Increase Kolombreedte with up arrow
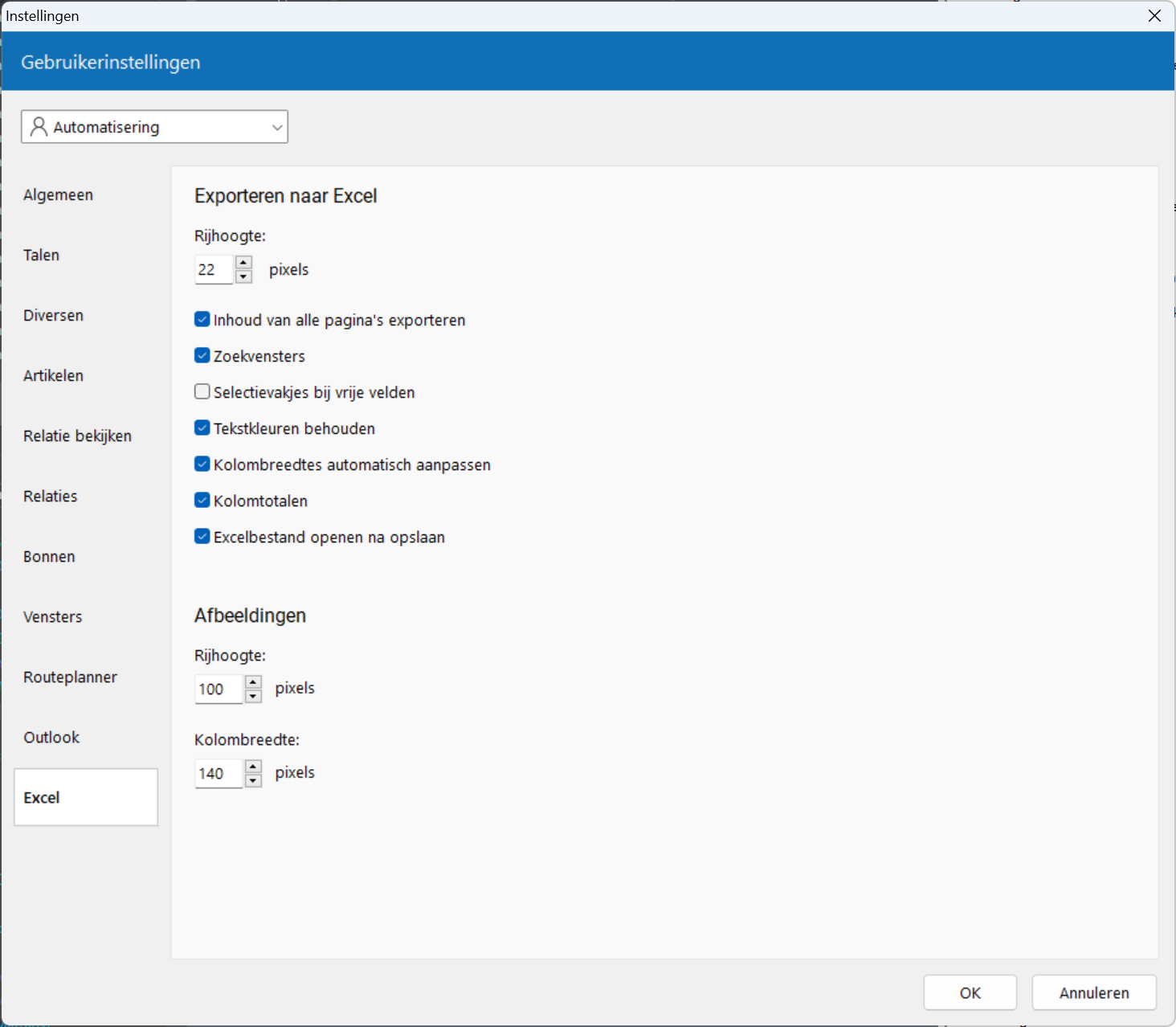Viewport: 1176px width, 1027px height. click(x=254, y=766)
